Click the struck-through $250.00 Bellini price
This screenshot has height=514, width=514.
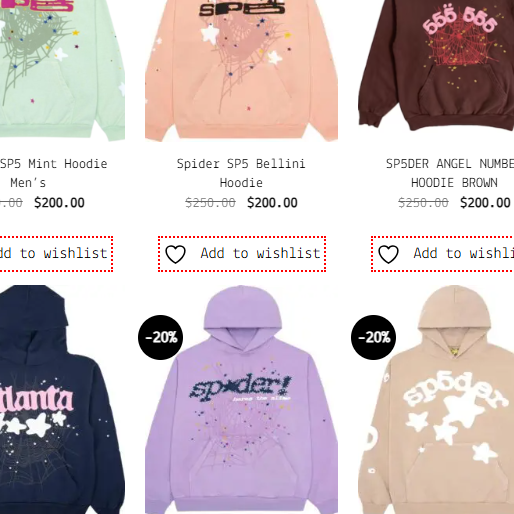tap(210, 203)
